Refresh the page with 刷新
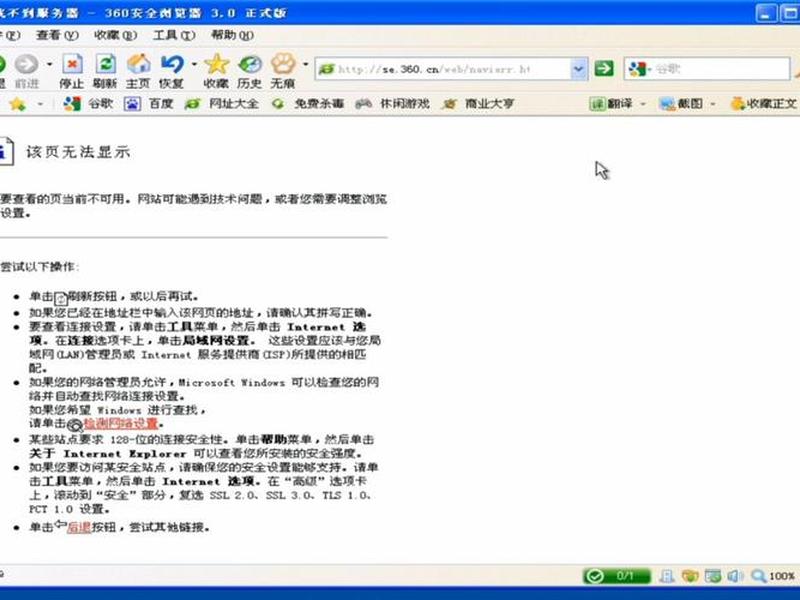 (105, 70)
